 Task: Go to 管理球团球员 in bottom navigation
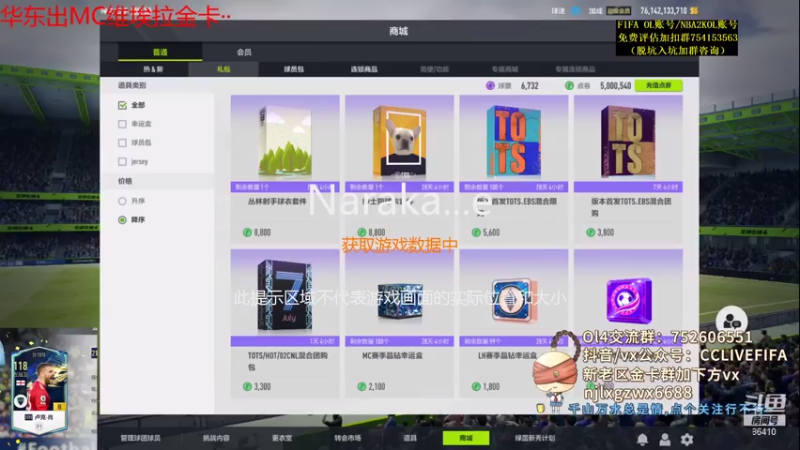coord(140,438)
